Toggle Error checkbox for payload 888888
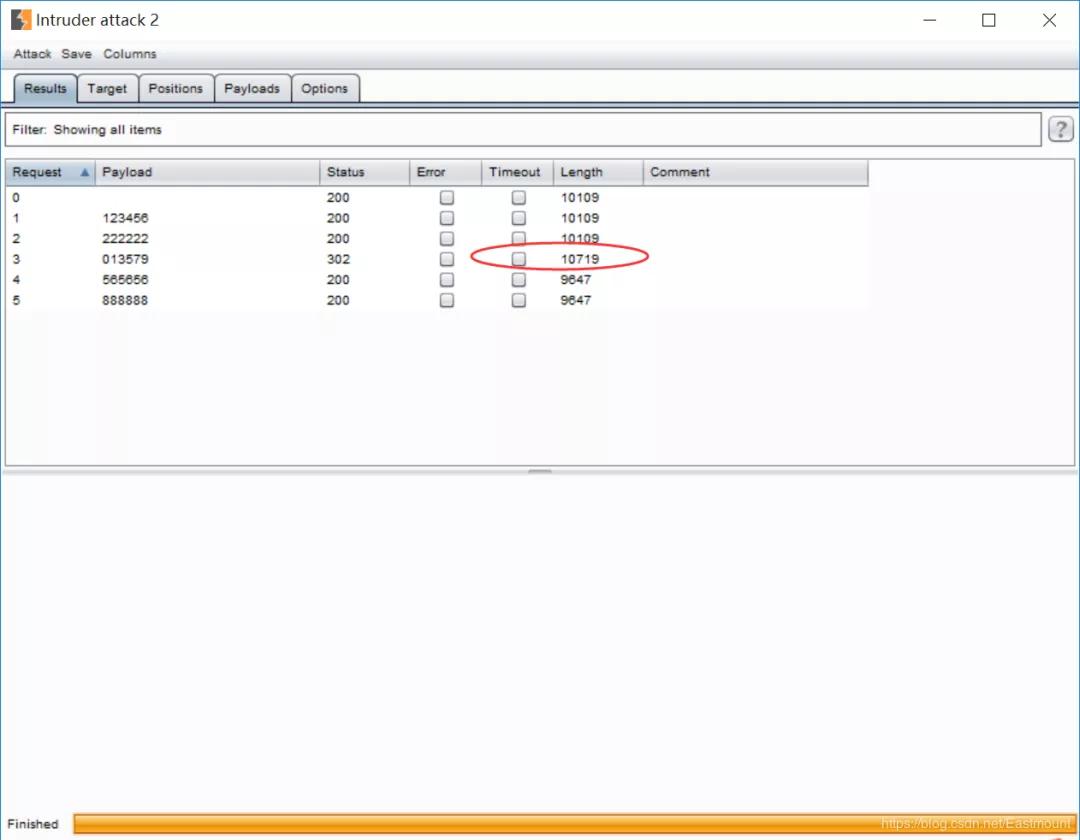Viewport: 1080px width, 840px height. [447, 300]
